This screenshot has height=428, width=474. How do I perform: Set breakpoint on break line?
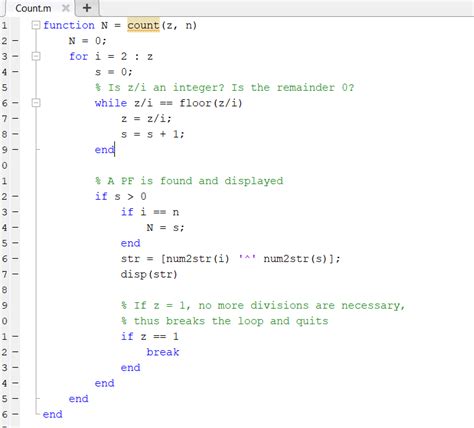click(15, 352)
